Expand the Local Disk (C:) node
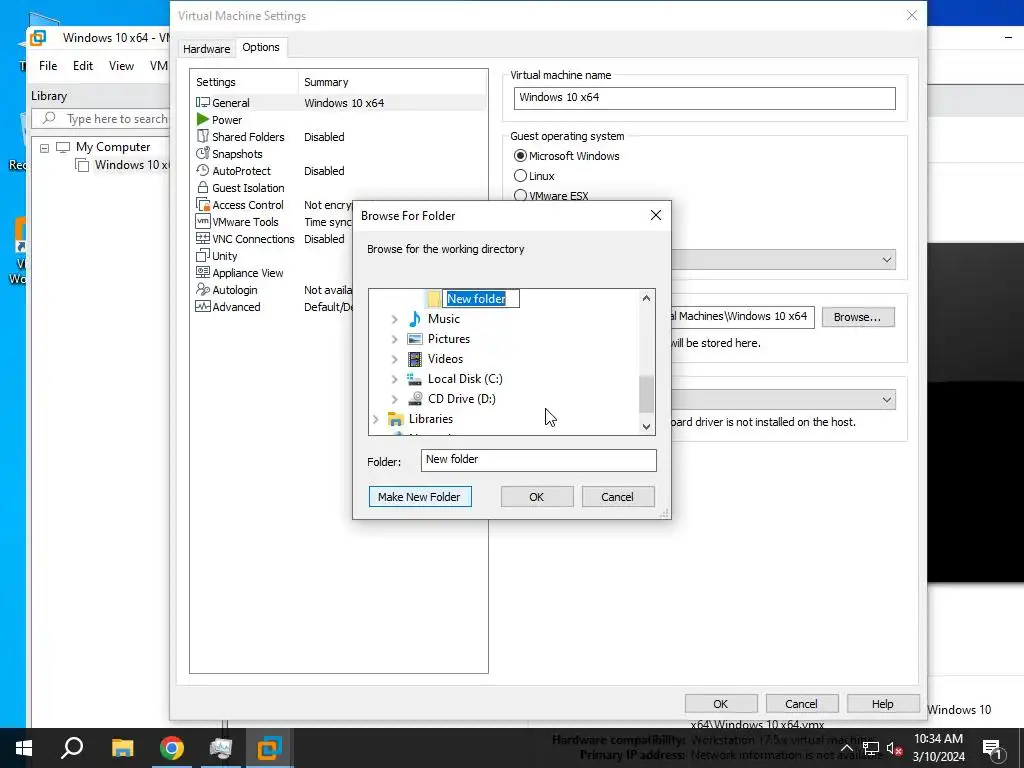Viewport: 1024px width, 768px height. coord(394,379)
